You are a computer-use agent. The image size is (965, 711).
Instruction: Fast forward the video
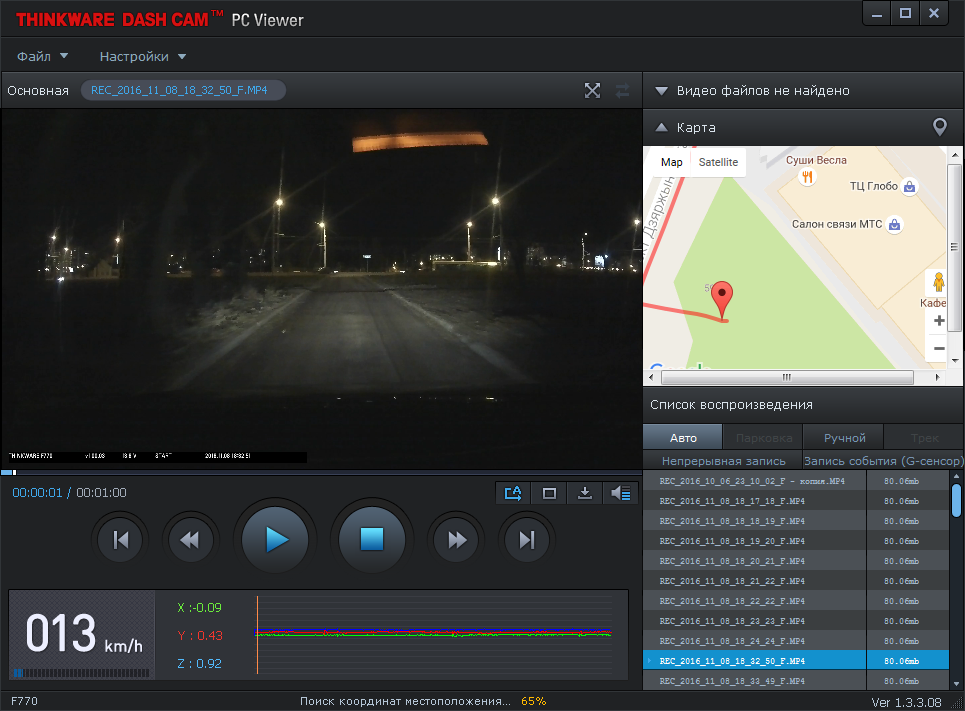click(x=457, y=540)
